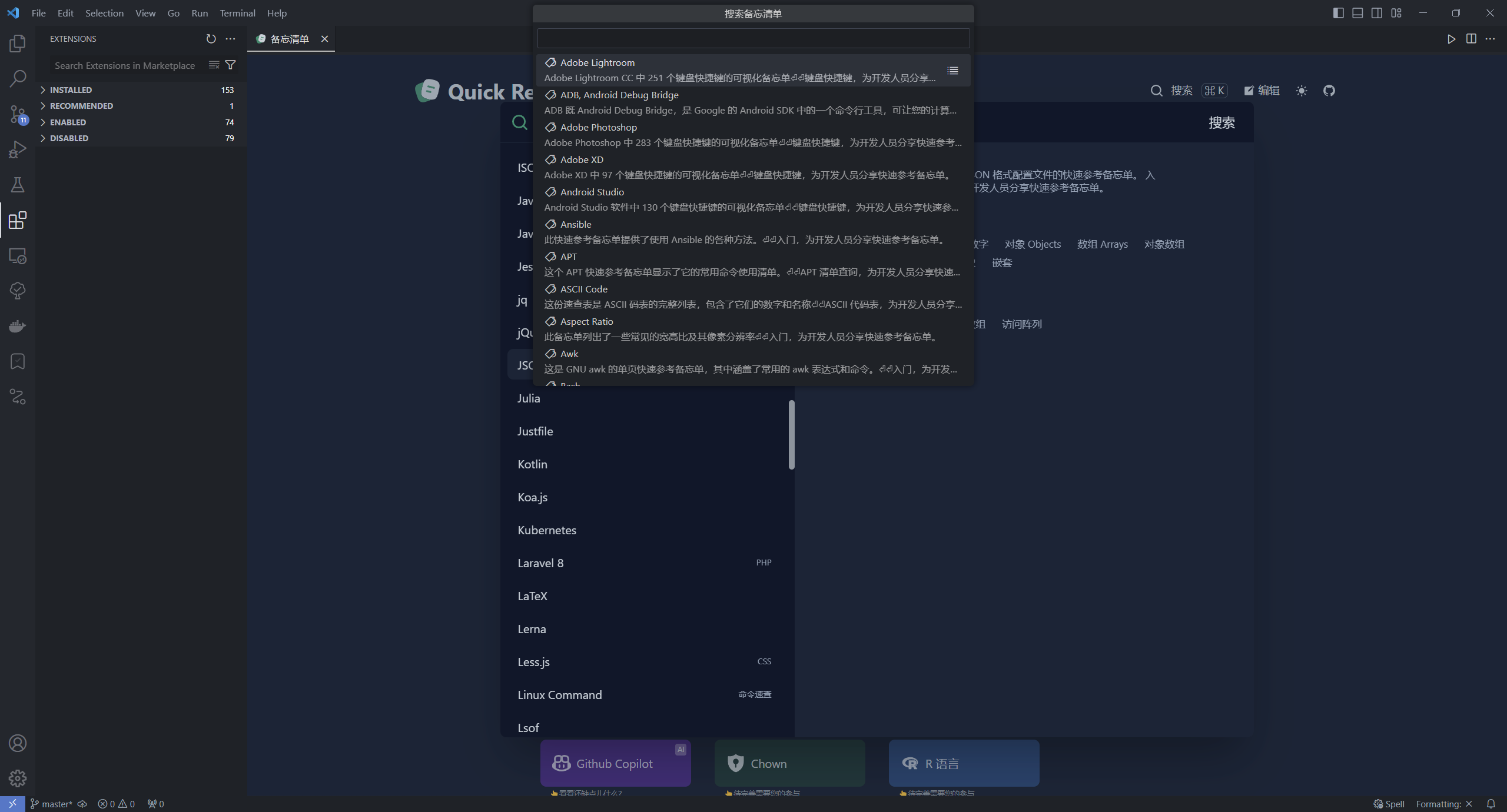The height and width of the screenshot is (812, 1507).
Task: Select the 备忘清单 editor tab
Action: pos(289,39)
